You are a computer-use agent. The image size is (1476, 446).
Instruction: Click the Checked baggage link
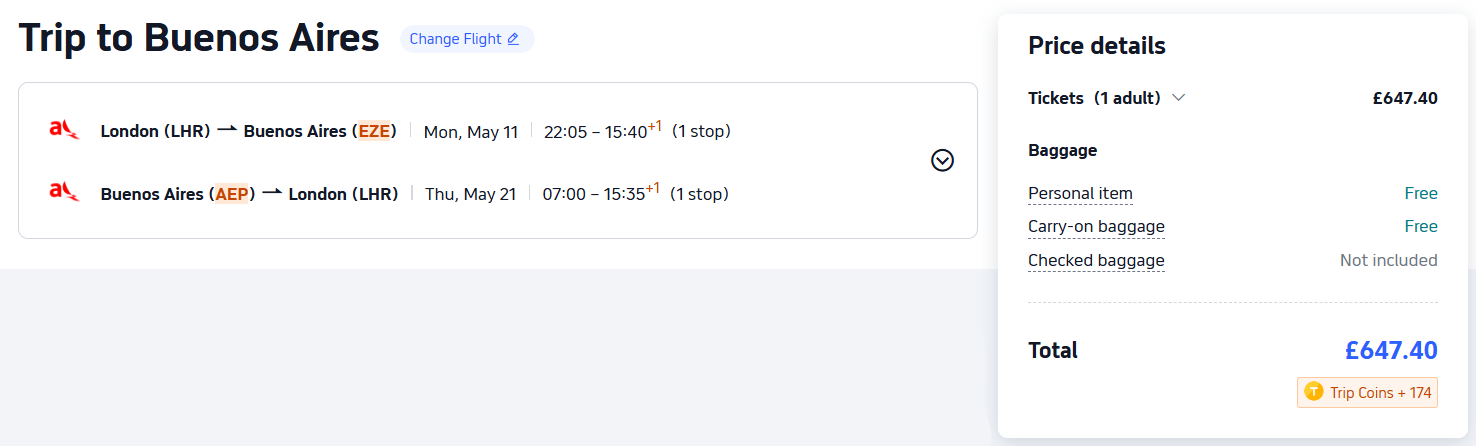click(1096, 261)
